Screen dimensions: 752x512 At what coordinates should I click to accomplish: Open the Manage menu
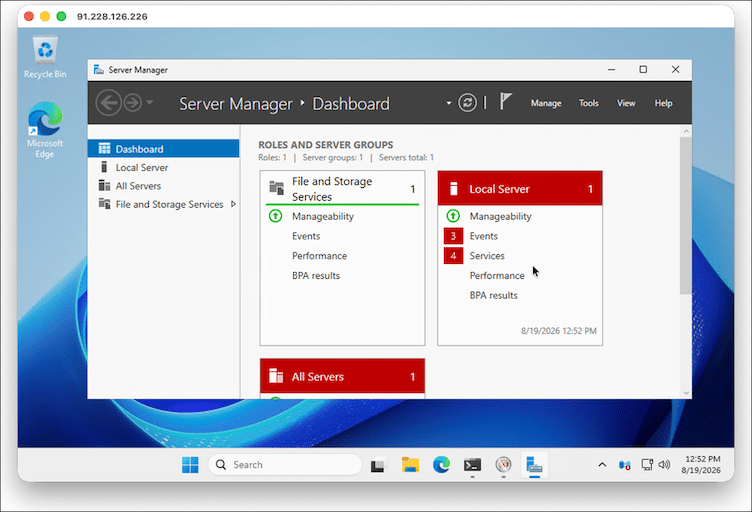click(546, 103)
